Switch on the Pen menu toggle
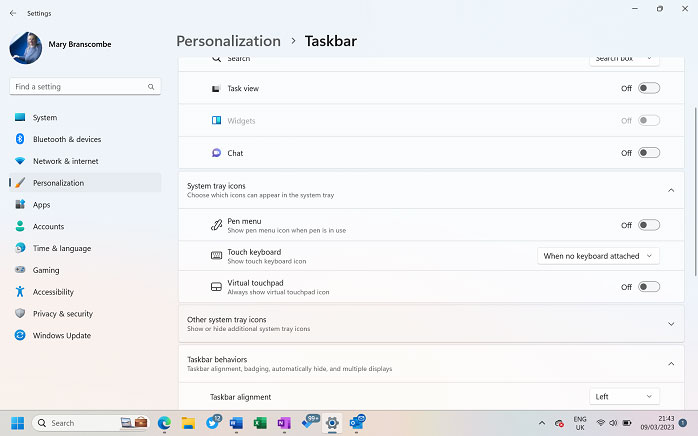Screen dimensions: 698x436 pyautogui.click(x=649, y=225)
